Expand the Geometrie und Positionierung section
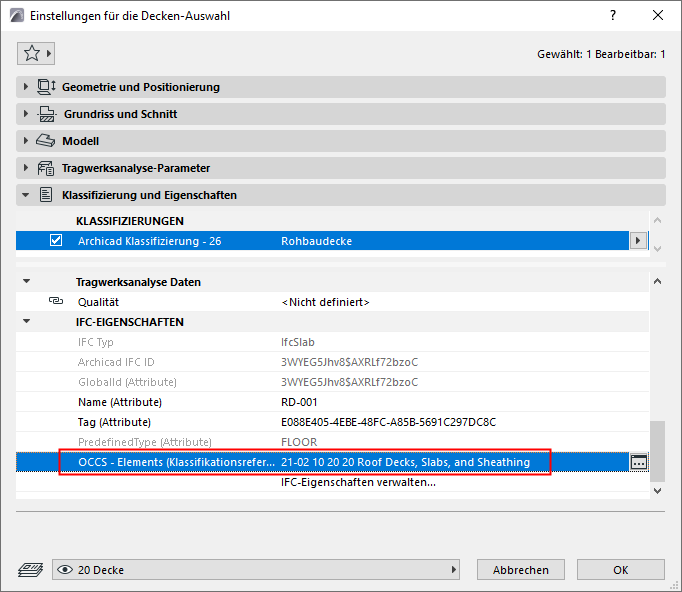Screen dimensions: 682x592 tap(26, 87)
